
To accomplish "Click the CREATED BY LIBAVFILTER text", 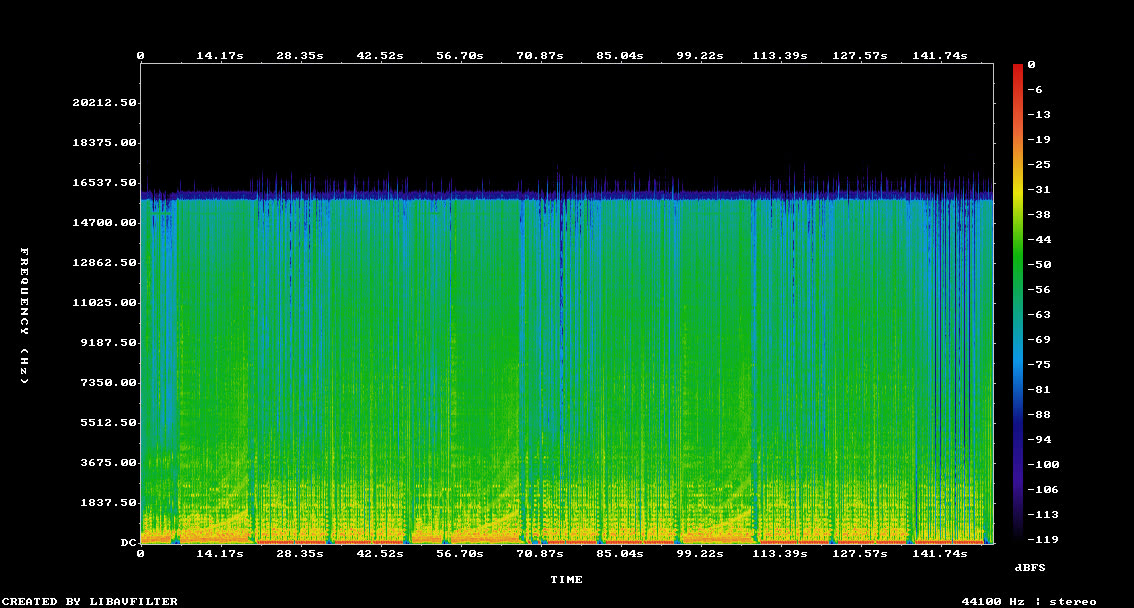I will [x=90, y=601].
